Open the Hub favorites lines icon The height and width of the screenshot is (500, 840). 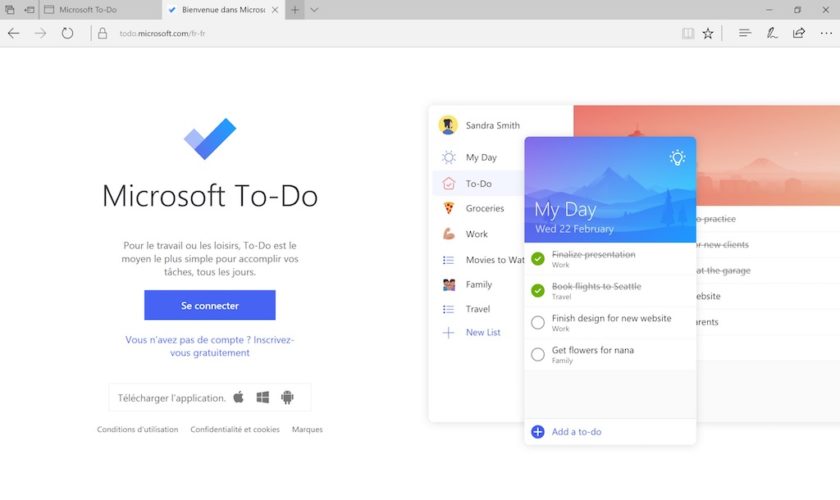[x=745, y=33]
